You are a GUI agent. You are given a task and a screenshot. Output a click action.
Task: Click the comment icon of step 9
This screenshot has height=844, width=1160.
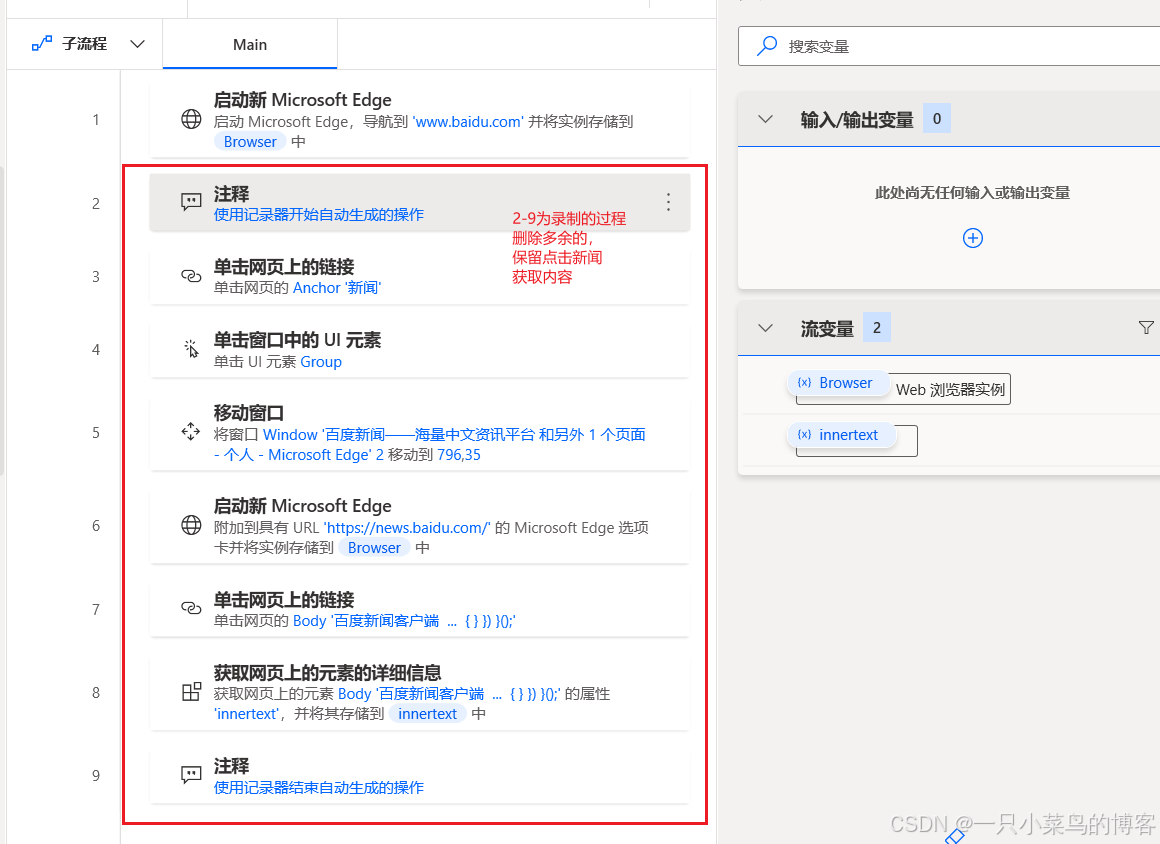(x=191, y=774)
